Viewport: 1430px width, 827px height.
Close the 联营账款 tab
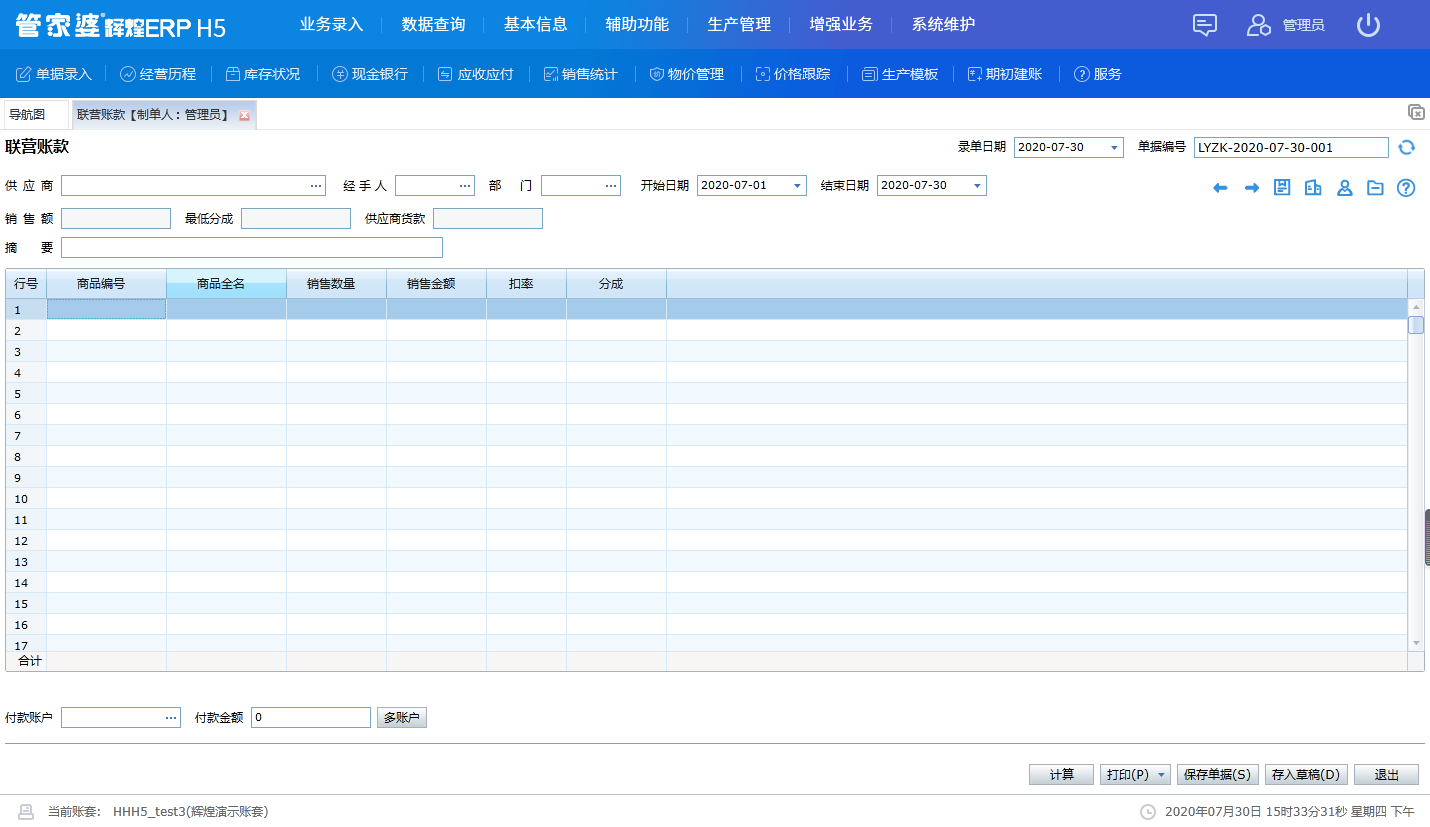244,116
